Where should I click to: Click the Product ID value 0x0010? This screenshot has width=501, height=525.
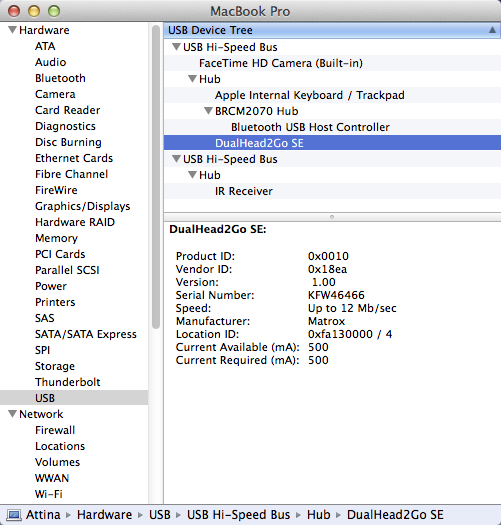click(328, 256)
